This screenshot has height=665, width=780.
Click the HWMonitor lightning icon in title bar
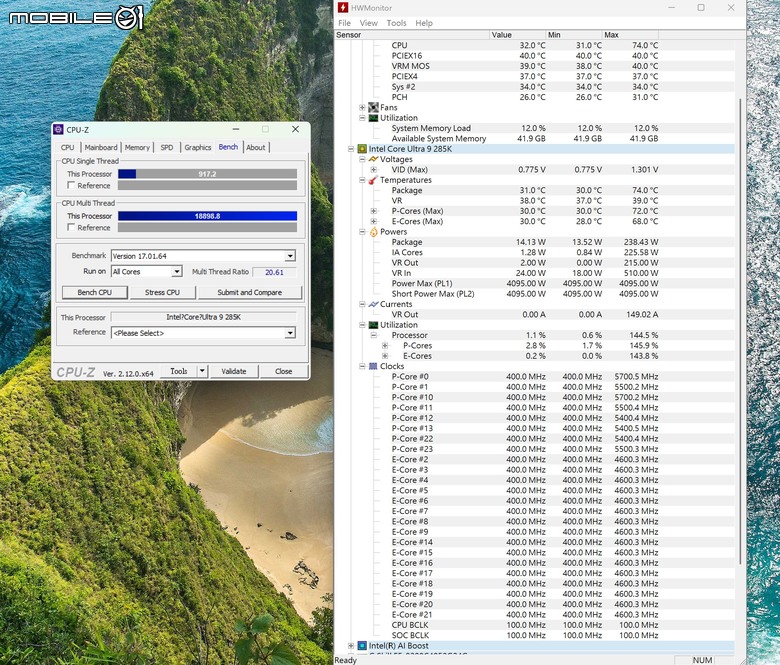click(343, 8)
